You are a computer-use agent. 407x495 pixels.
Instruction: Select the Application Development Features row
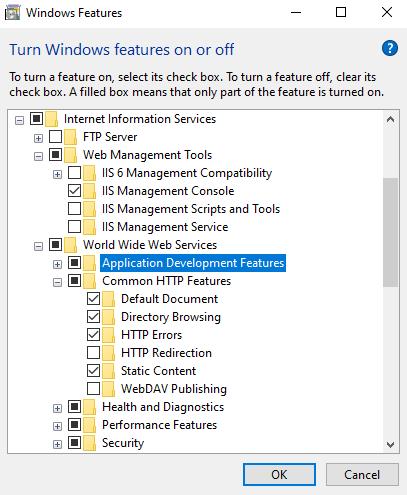[x=193, y=263]
